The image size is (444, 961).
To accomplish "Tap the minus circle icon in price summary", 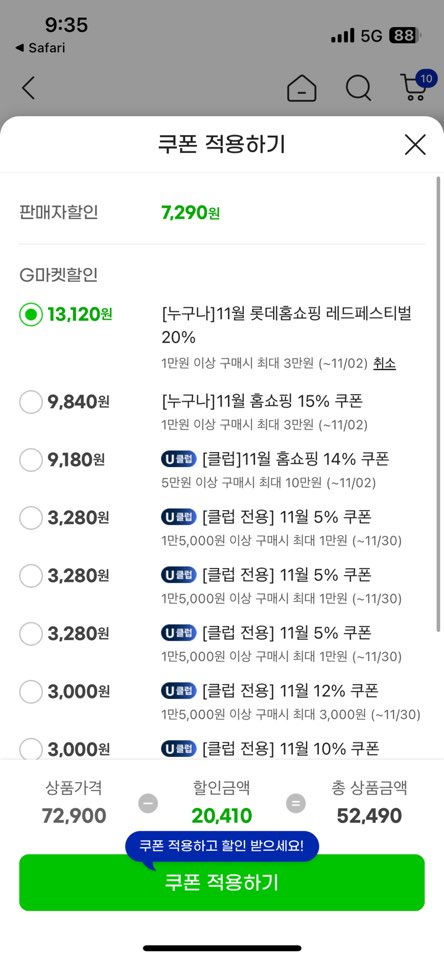I will tap(148, 803).
